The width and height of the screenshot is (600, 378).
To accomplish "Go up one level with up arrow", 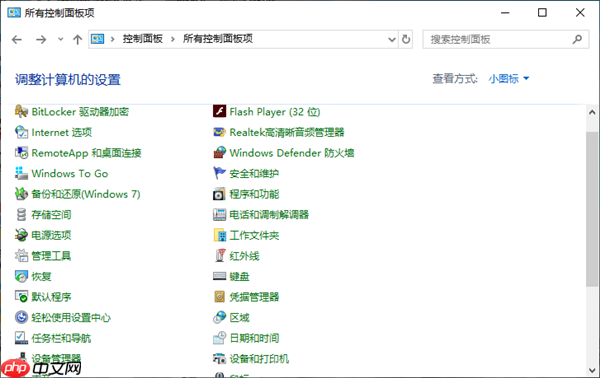I will [x=78, y=39].
